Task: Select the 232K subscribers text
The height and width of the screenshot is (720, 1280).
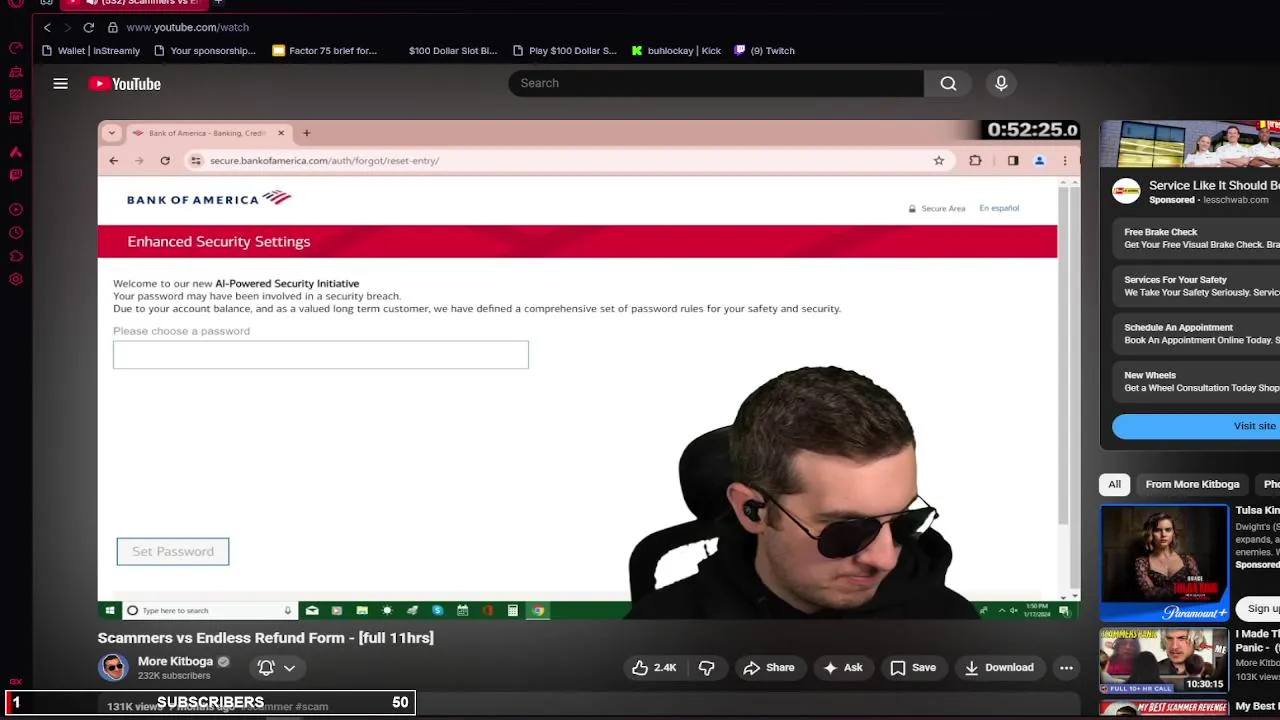Action: click(174, 676)
